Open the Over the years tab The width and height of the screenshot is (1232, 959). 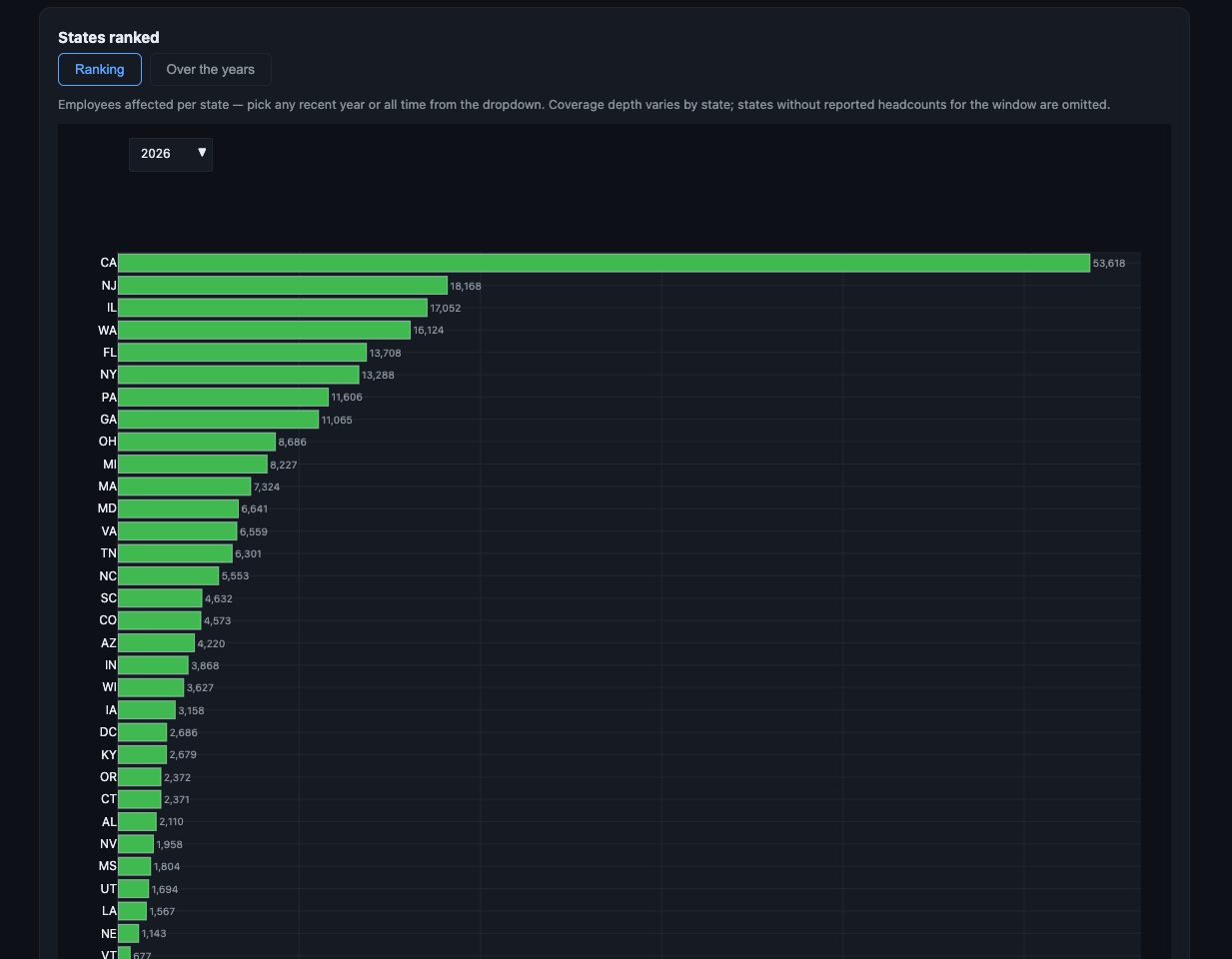click(210, 70)
